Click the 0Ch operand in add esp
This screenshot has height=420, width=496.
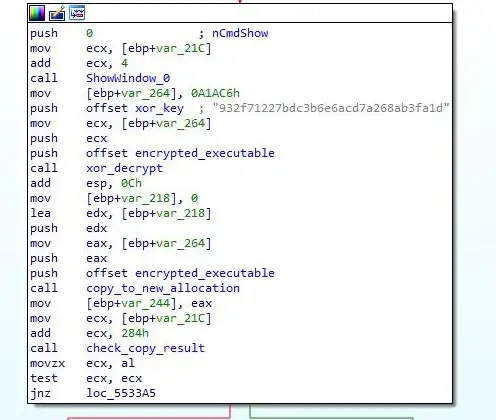point(131,183)
